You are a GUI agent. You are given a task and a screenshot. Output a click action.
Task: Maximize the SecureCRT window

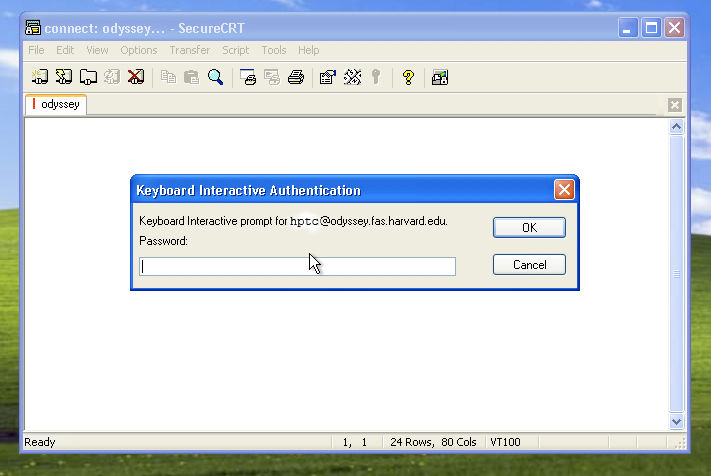(651, 28)
